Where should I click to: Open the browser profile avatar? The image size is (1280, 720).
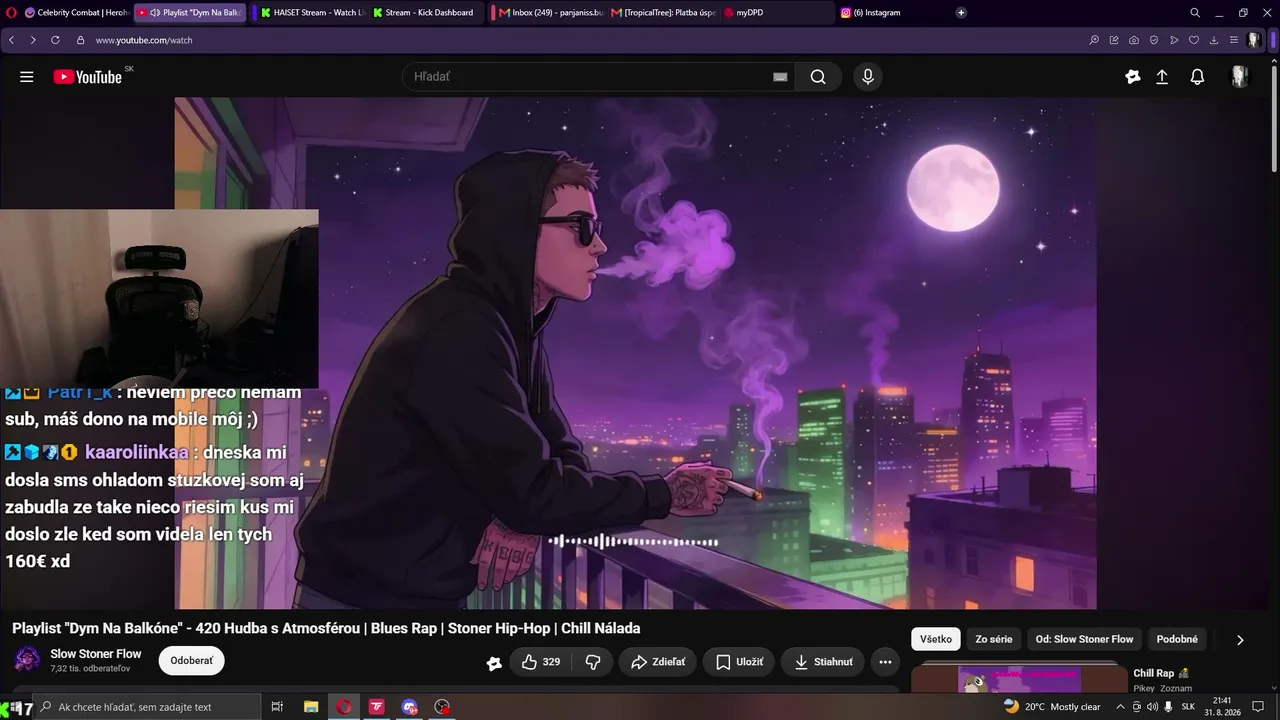(1254, 40)
